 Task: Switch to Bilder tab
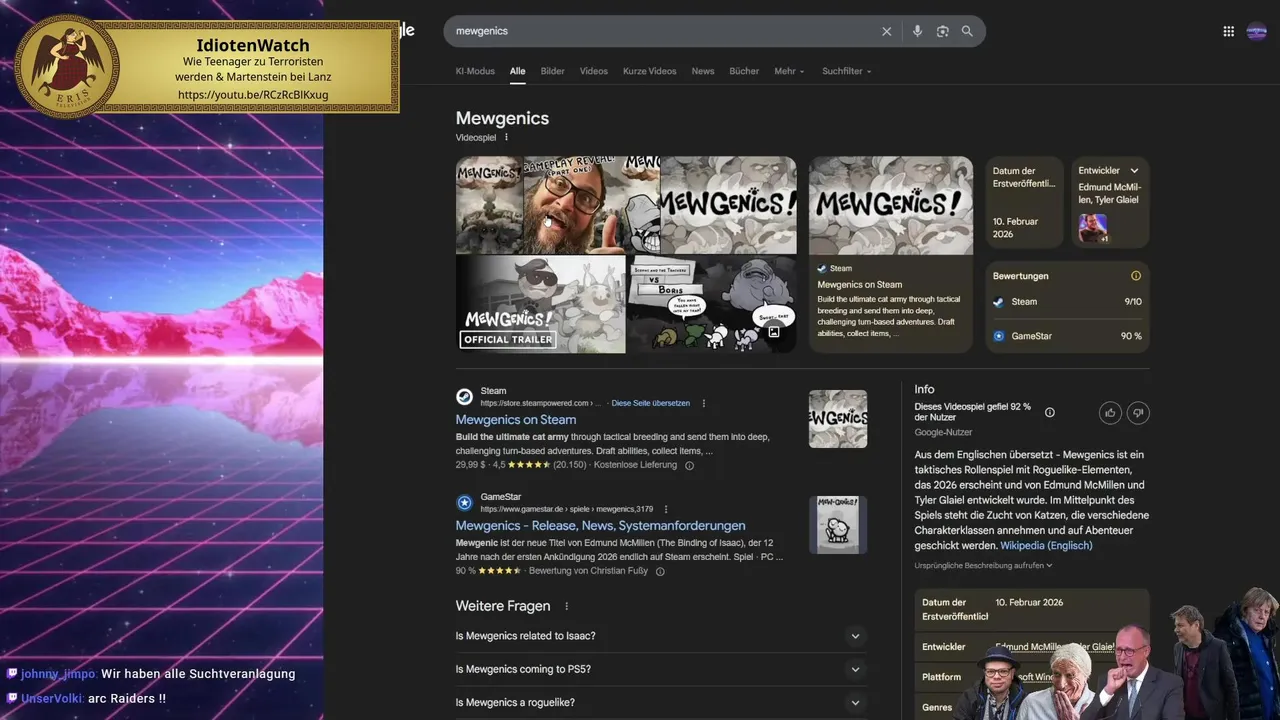coord(552,71)
